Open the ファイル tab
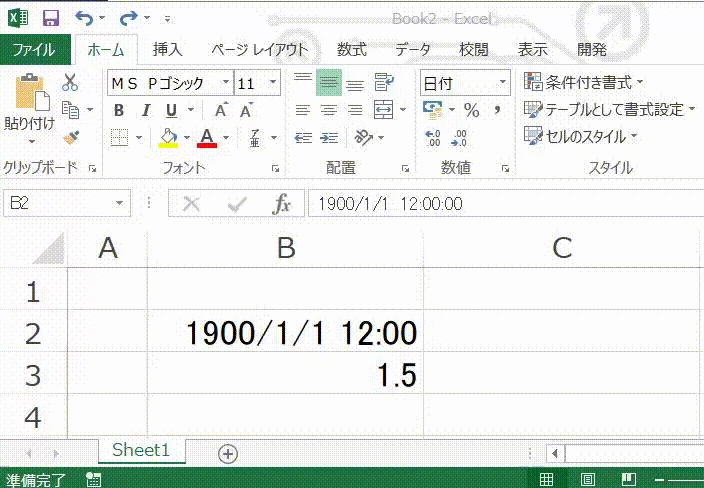 35,49
